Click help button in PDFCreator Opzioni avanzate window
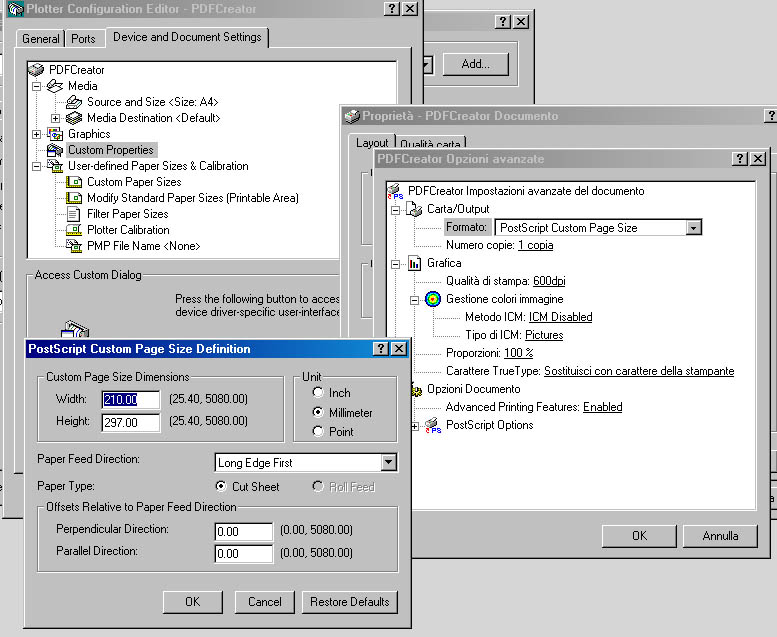777x637 pixels. click(739, 159)
